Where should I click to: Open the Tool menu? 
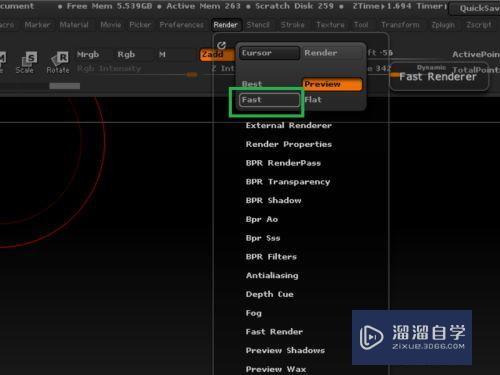pos(361,25)
